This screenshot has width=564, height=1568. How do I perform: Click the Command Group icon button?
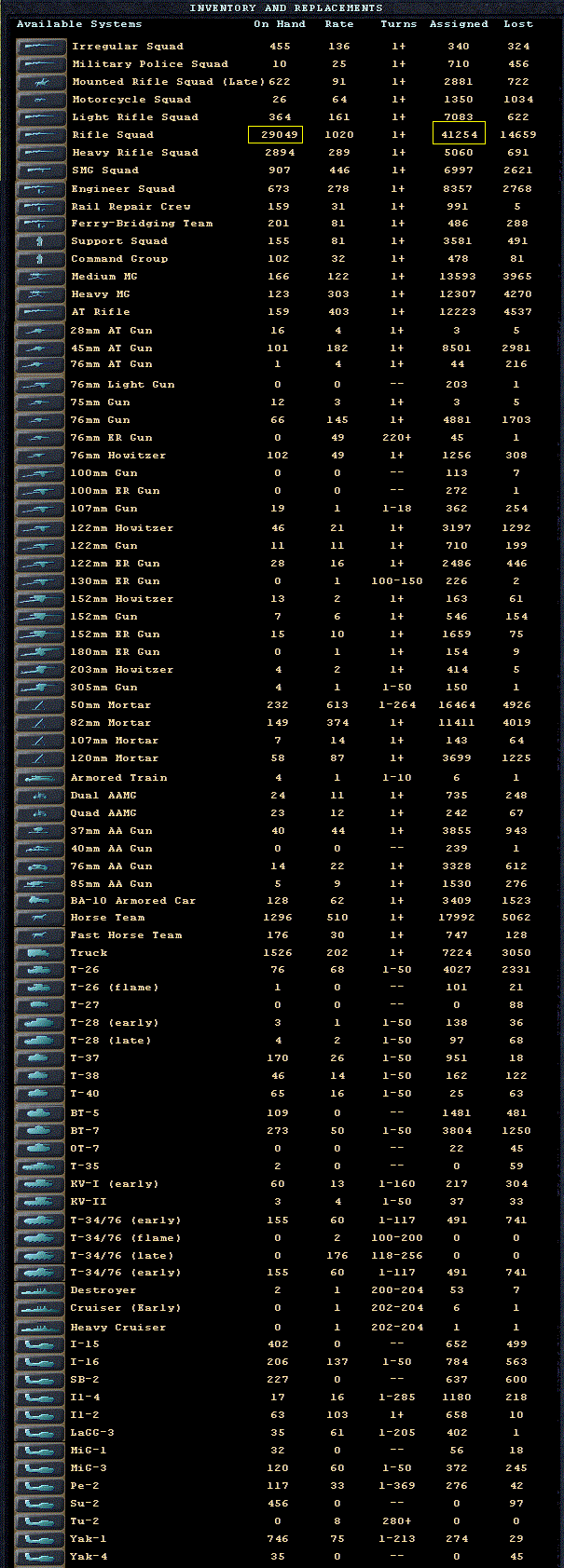tap(41, 258)
